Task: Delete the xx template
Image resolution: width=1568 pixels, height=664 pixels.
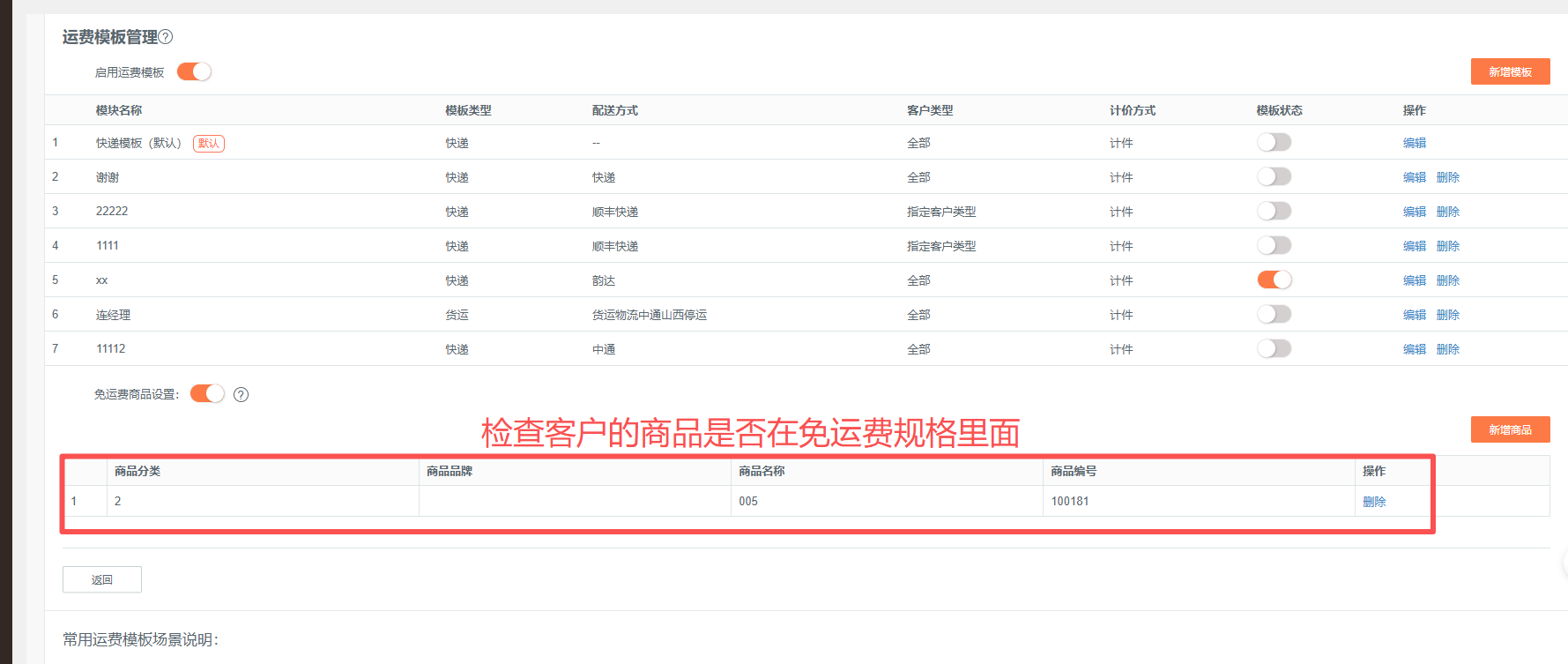Action: point(1448,280)
